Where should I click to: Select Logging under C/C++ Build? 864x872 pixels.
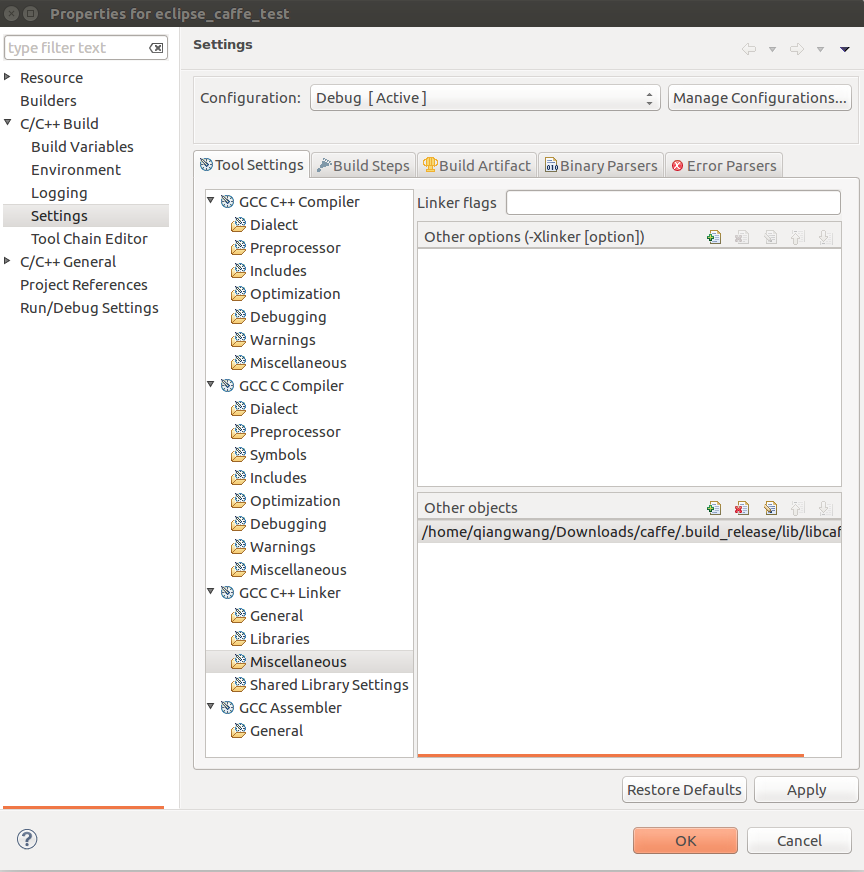click(x=59, y=193)
